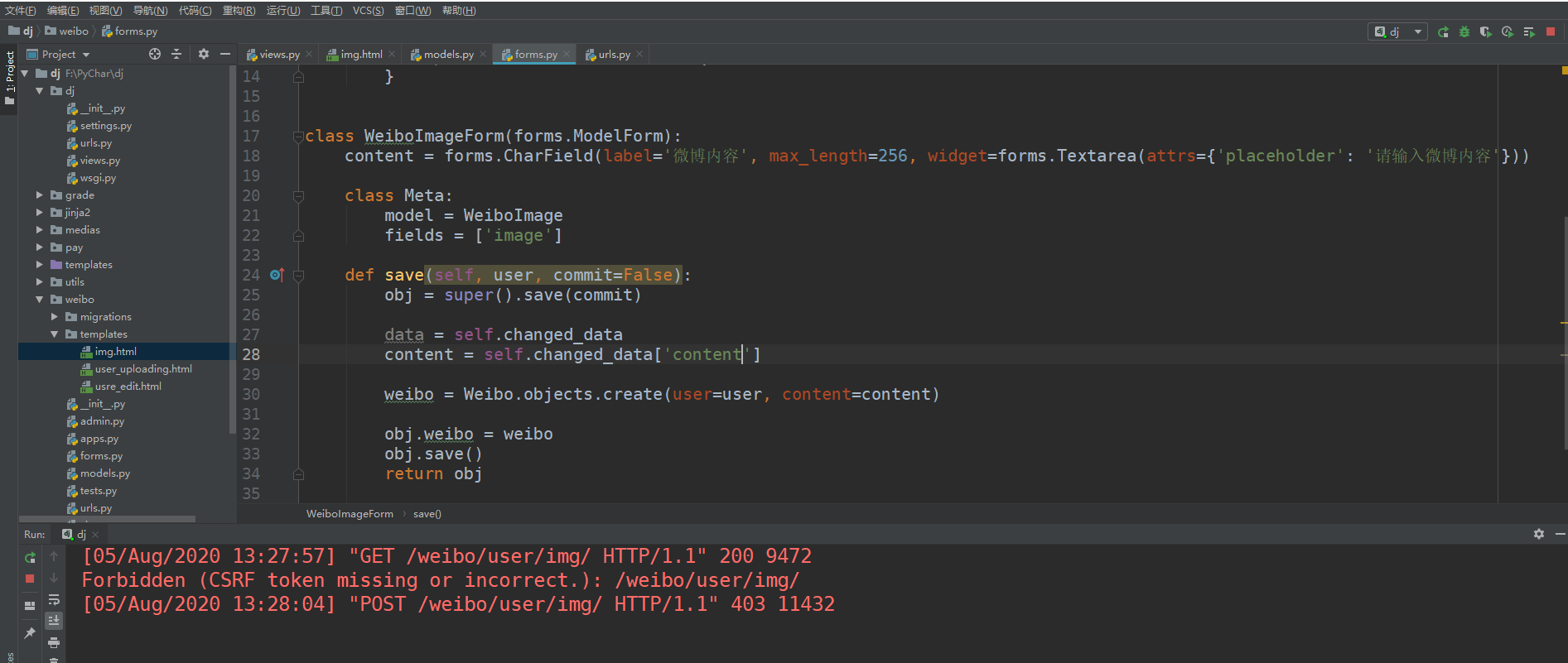Viewport: 1568px width, 663px height.
Task: Click the Project tree horizontal scrollbar
Action: point(107,519)
